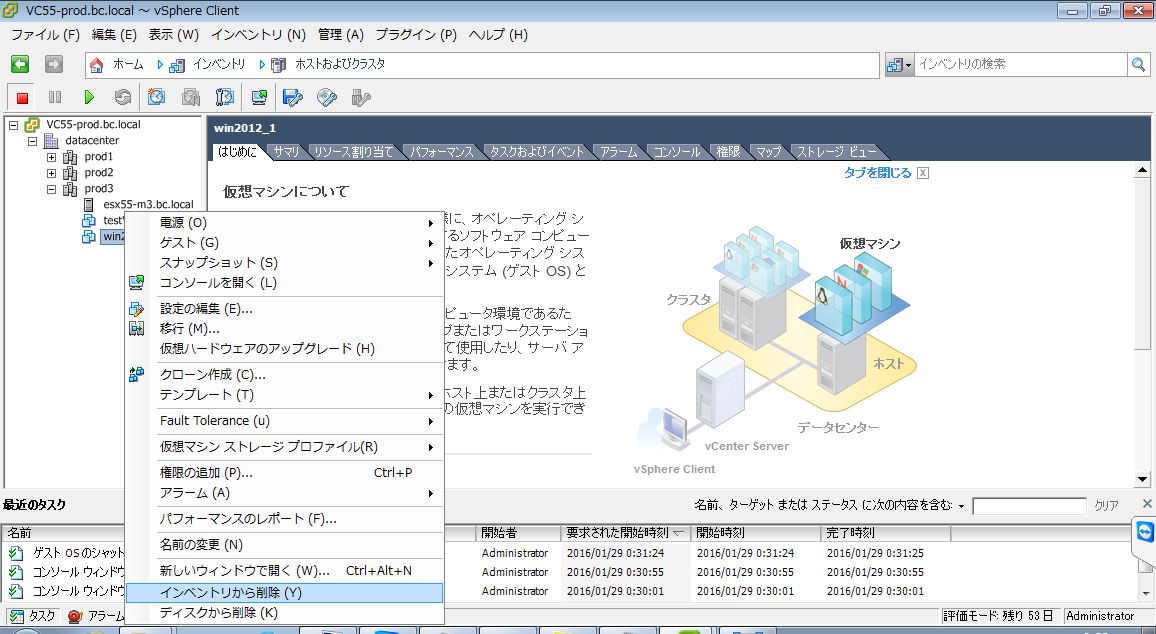This screenshot has height=634, width=1156.
Task: Expand the prod2 cluster node
Action: [x=52, y=173]
